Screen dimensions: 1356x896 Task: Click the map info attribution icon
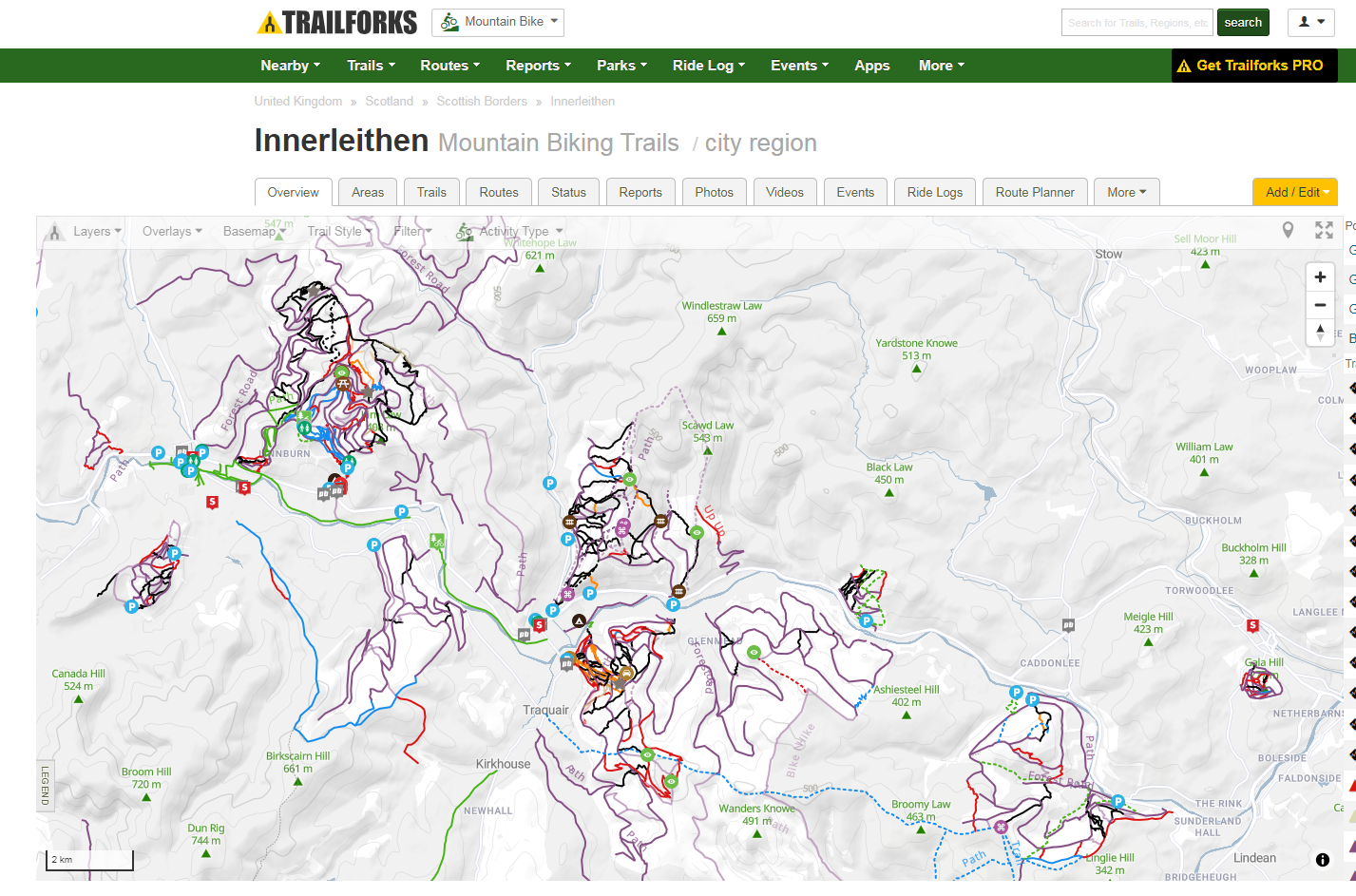point(1323,860)
